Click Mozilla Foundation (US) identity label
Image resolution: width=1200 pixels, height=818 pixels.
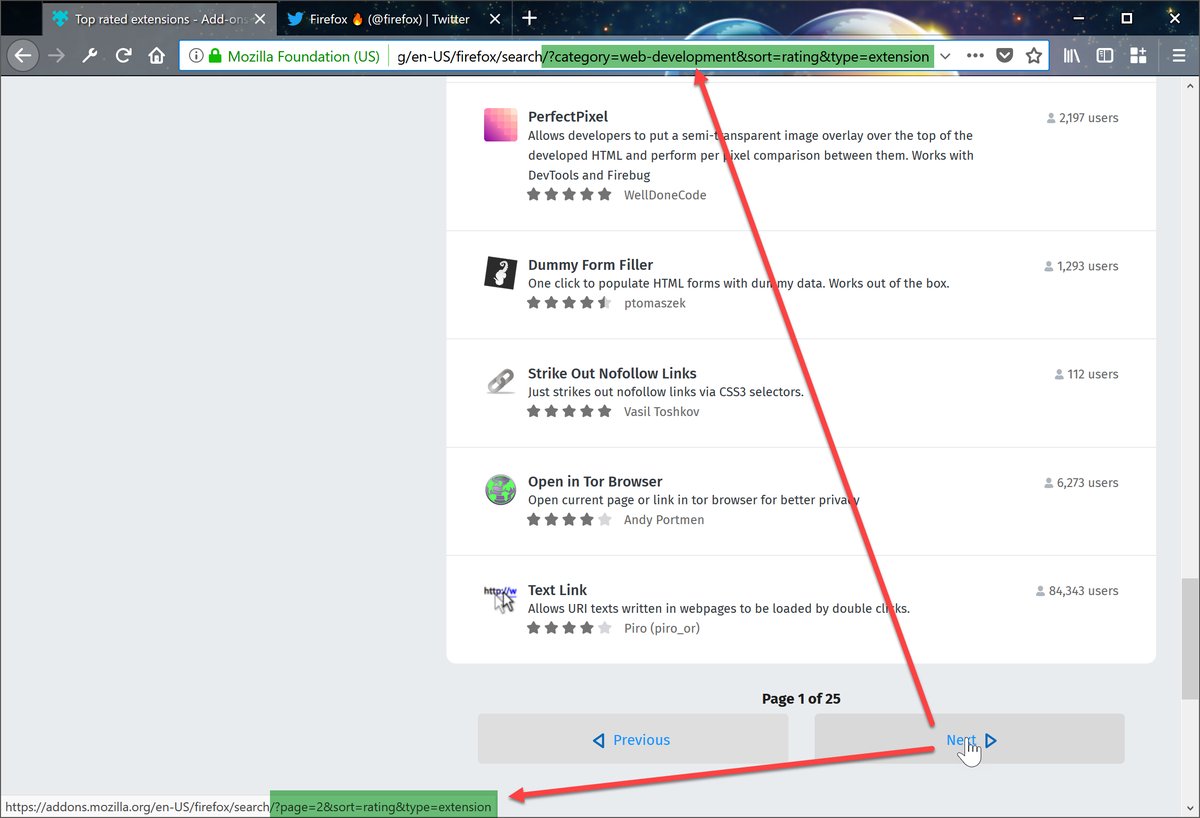coord(303,56)
